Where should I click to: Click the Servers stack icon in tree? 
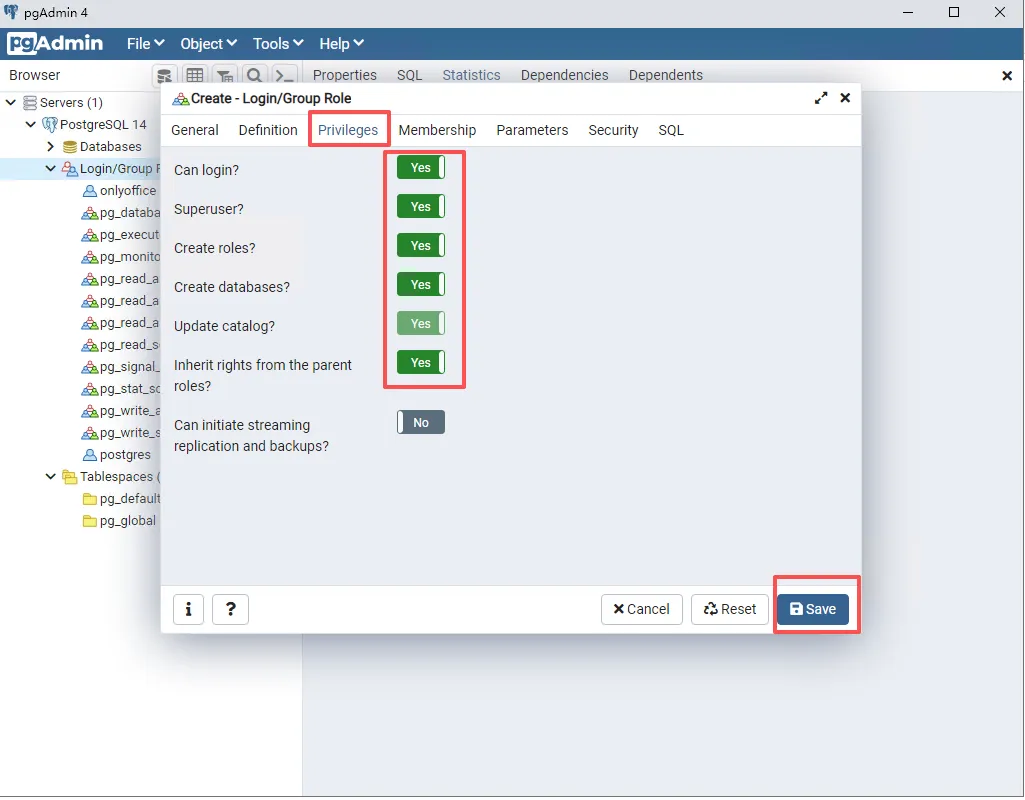tap(30, 103)
